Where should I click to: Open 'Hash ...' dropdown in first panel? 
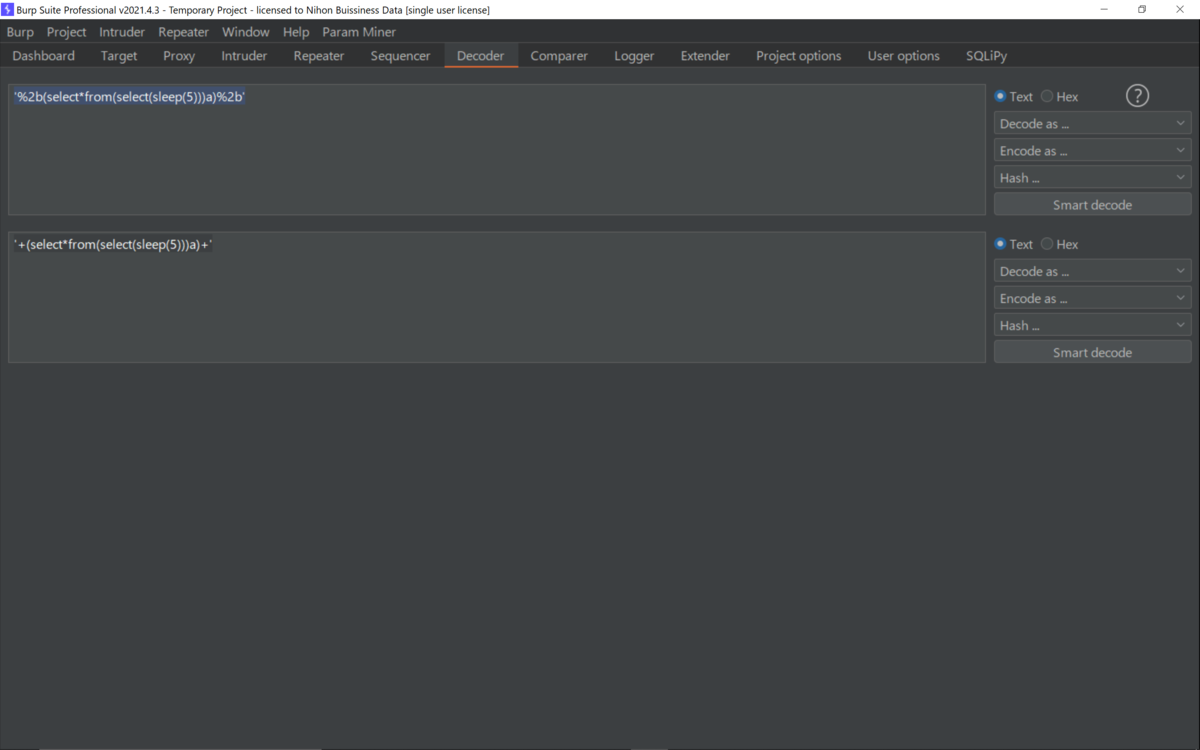[x=1092, y=178]
